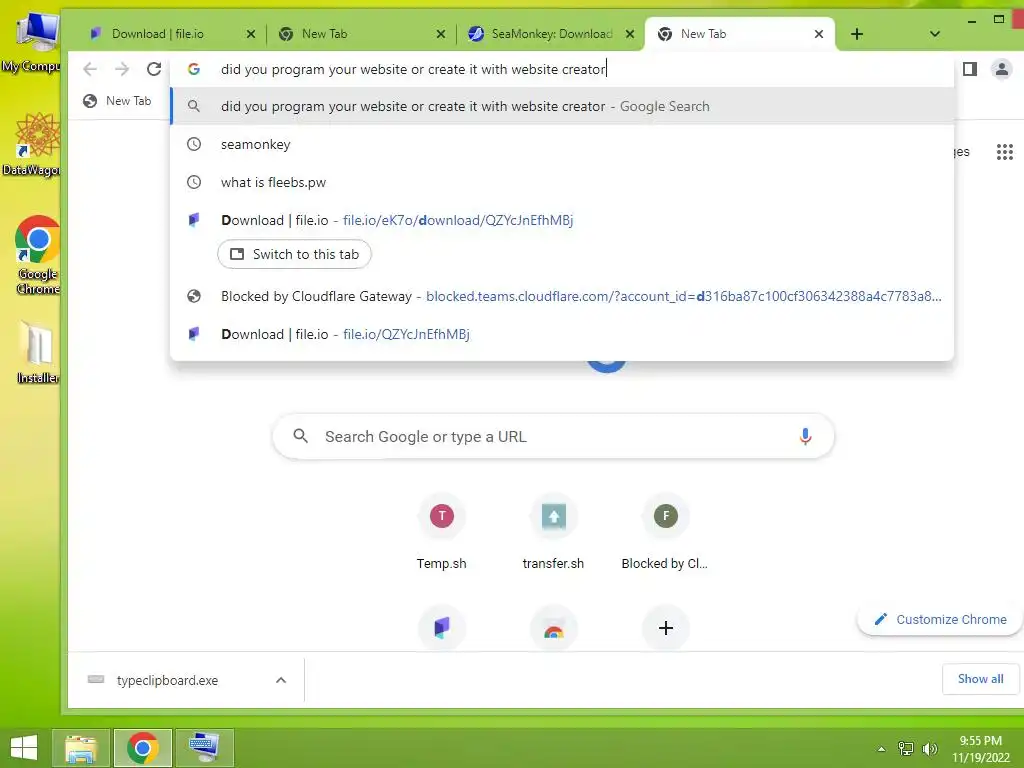Click Show all downloads button
The width and height of the screenshot is (1024, 768).
[980, 679]
